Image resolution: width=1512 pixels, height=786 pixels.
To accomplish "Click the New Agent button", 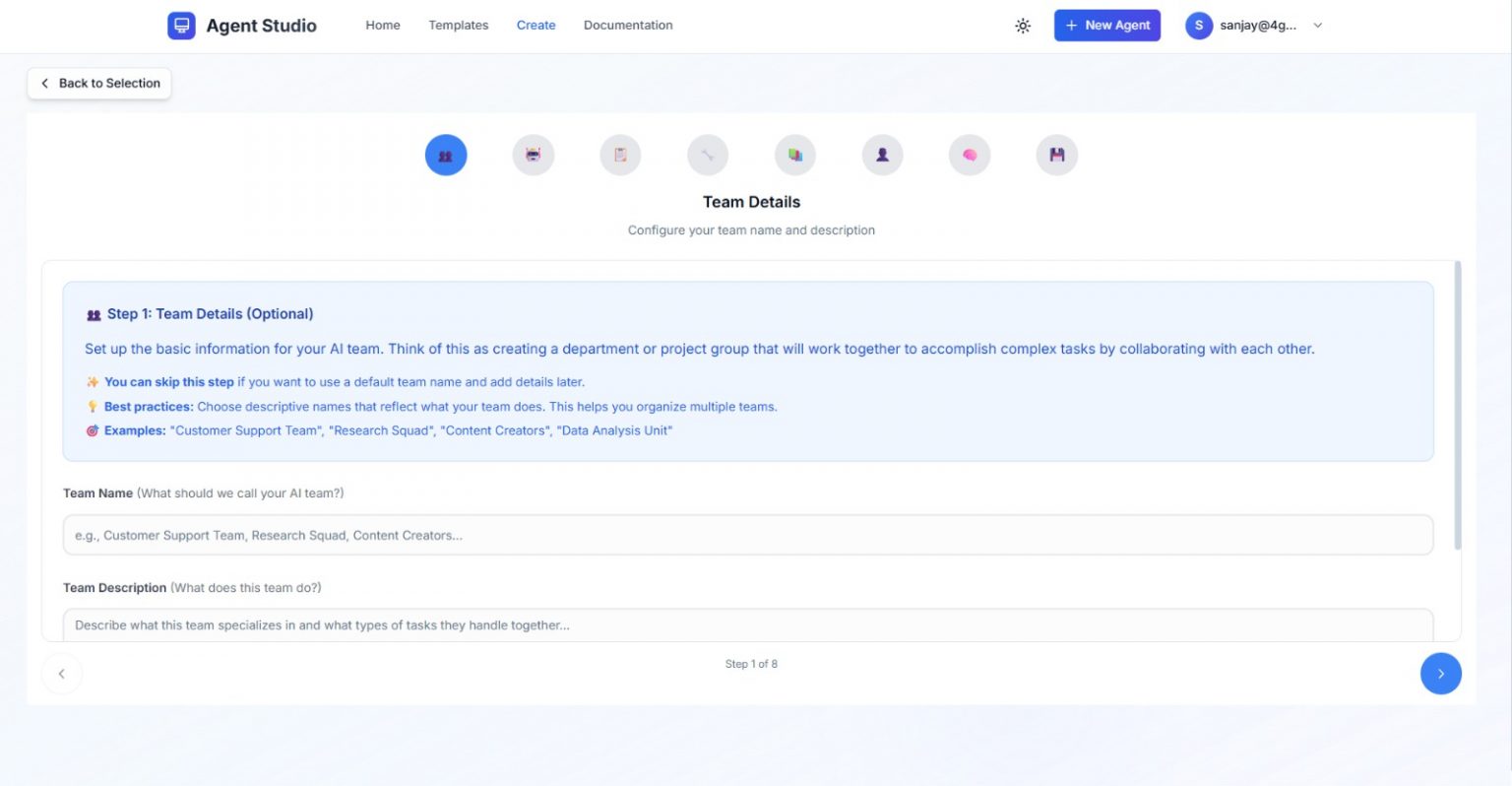I will point(1106,25).
